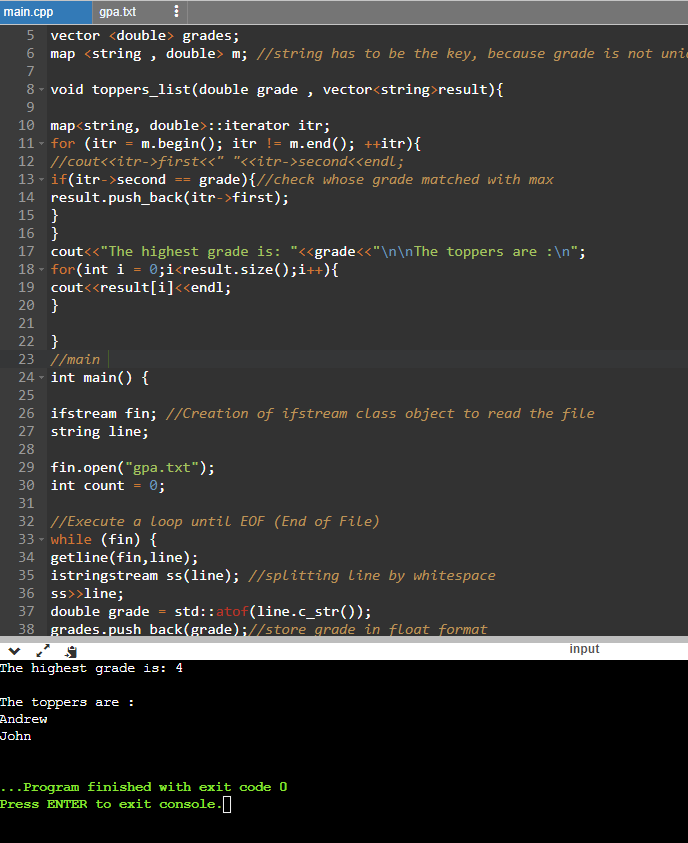Click the "Press ENTER to exit console" prompt

110,804
